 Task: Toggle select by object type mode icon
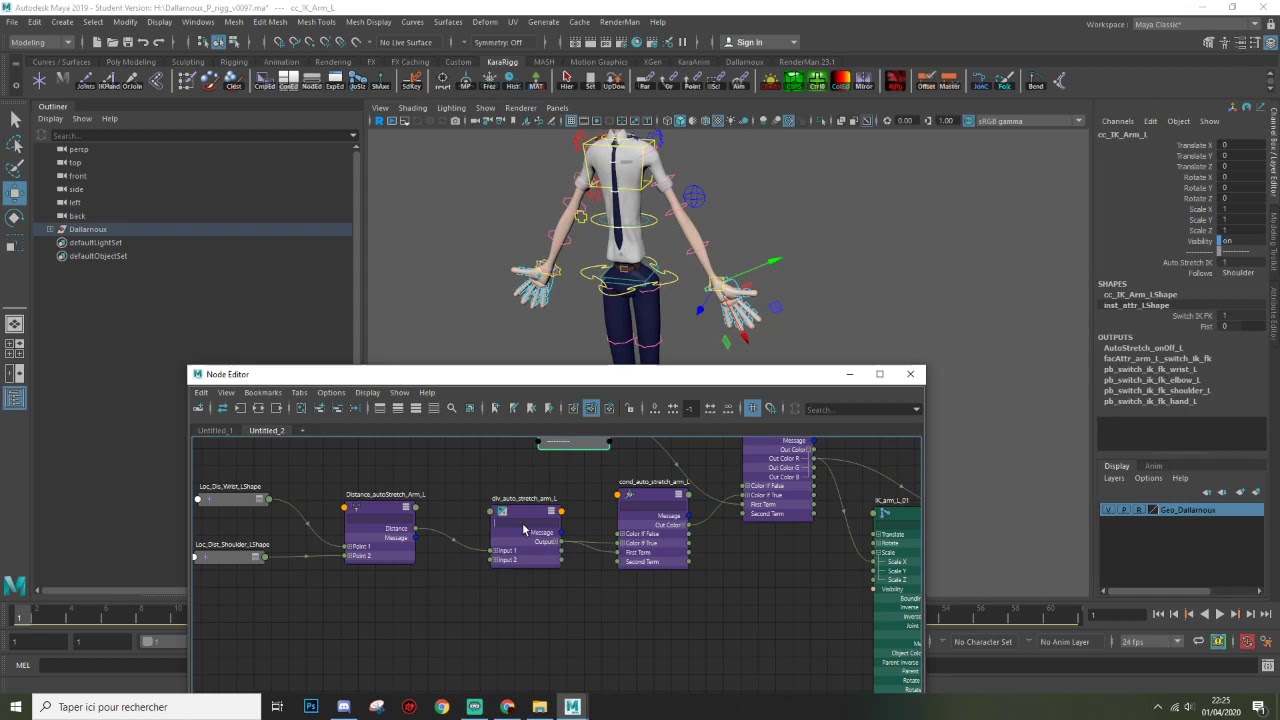[x=218, y=42]
